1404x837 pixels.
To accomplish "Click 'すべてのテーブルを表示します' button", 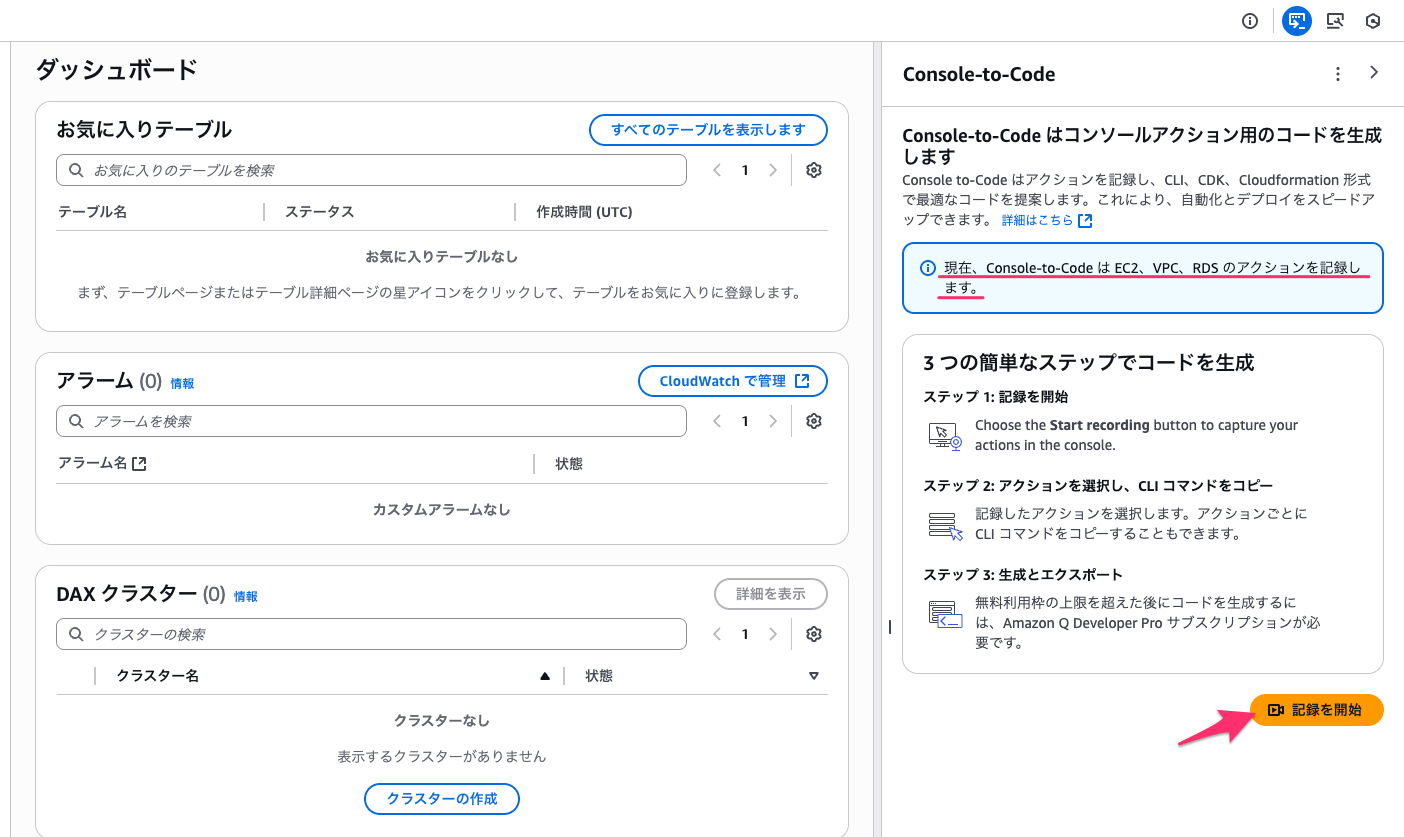I will point(708,130).
